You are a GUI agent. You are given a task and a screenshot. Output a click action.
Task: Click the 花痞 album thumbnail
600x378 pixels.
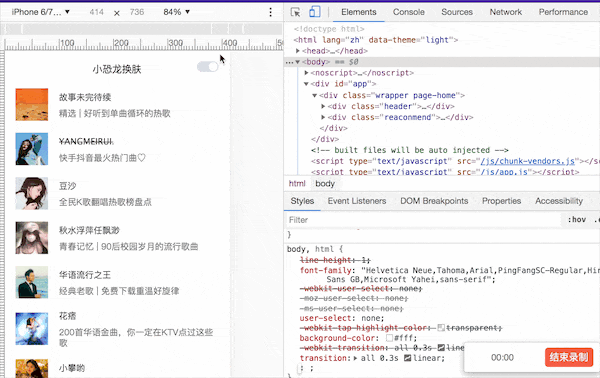coord(32,329)
